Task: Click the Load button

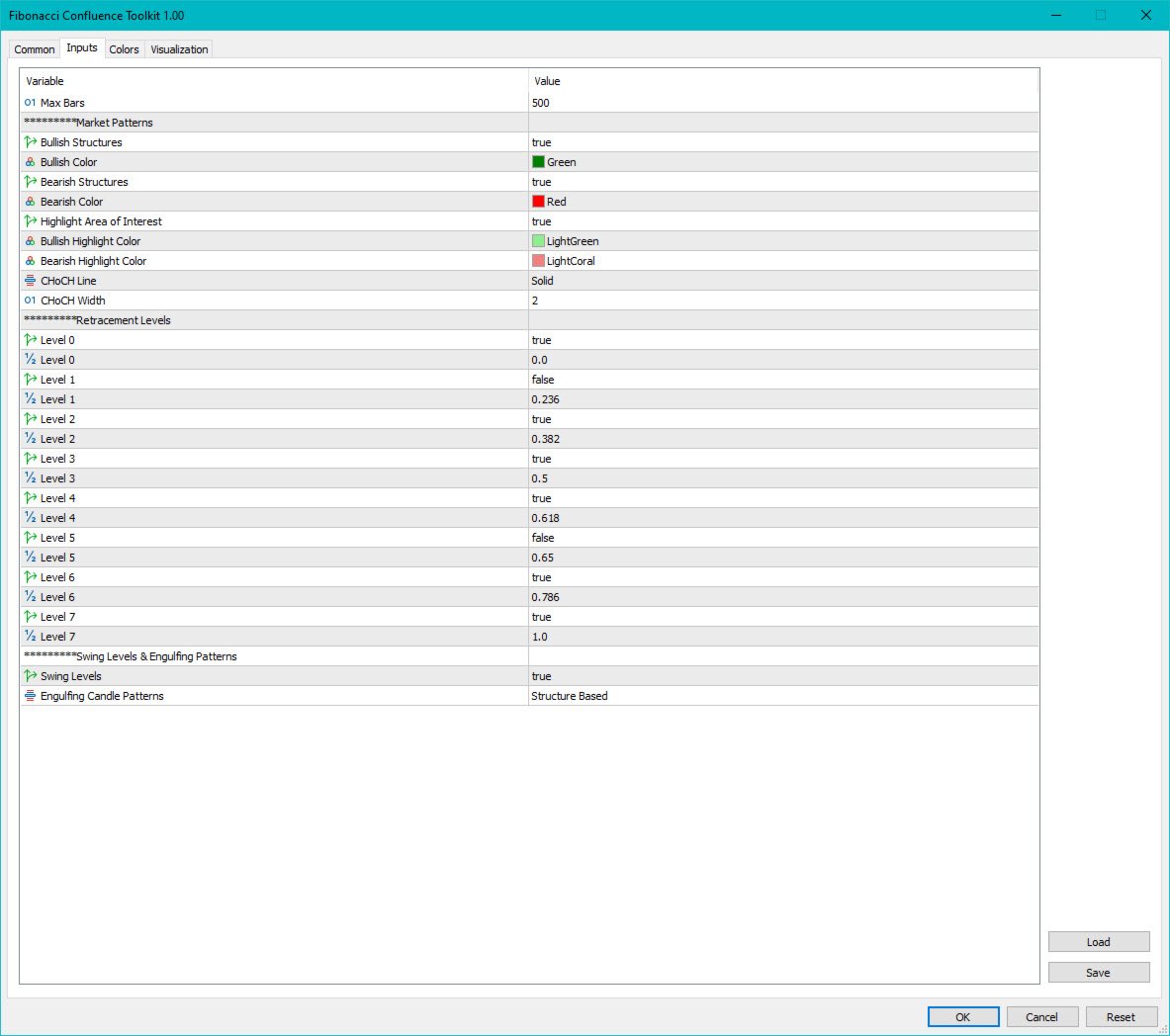Action: 1098,941
